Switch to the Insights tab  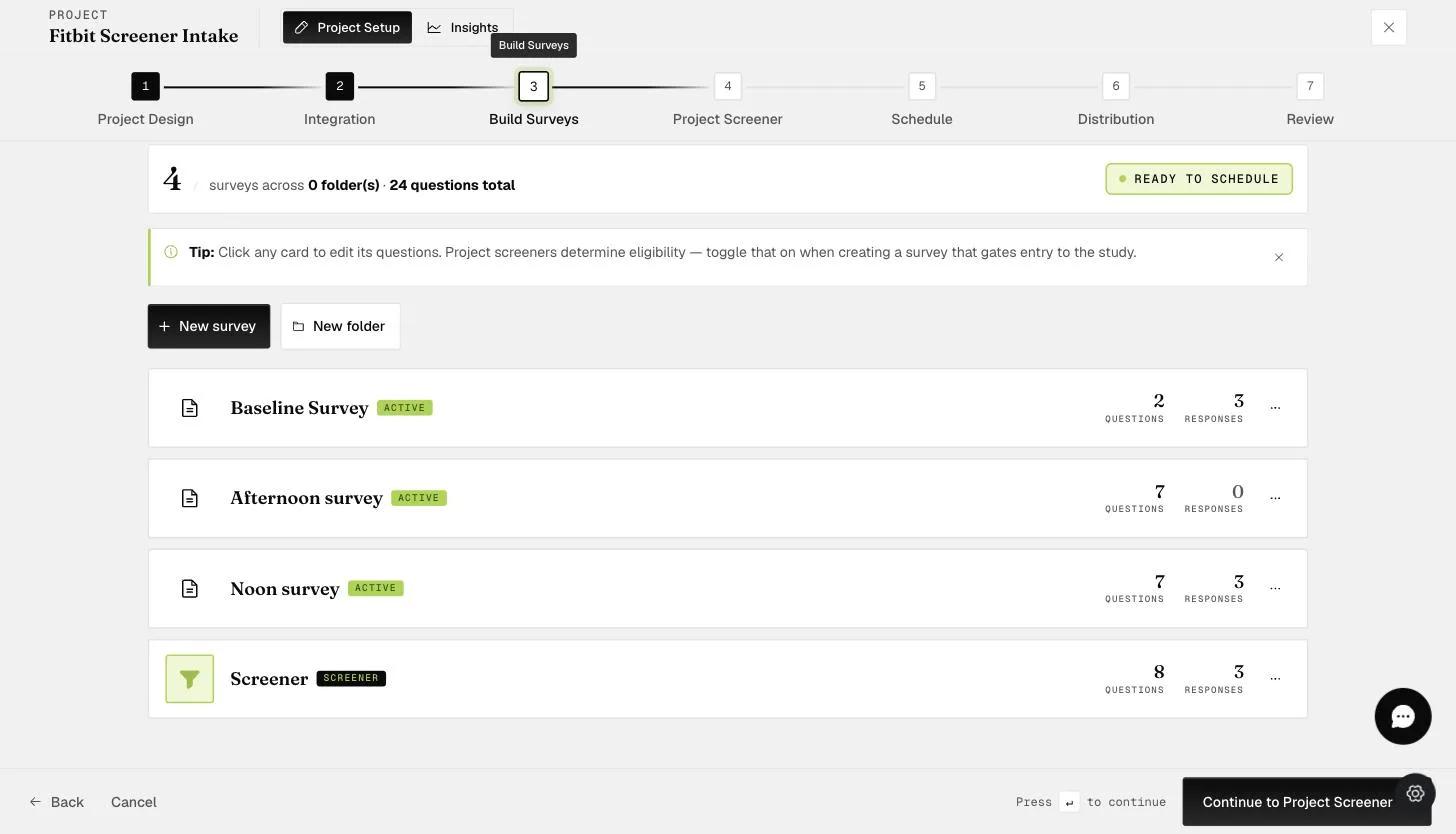pyautogui.click(x=463, y=27)
